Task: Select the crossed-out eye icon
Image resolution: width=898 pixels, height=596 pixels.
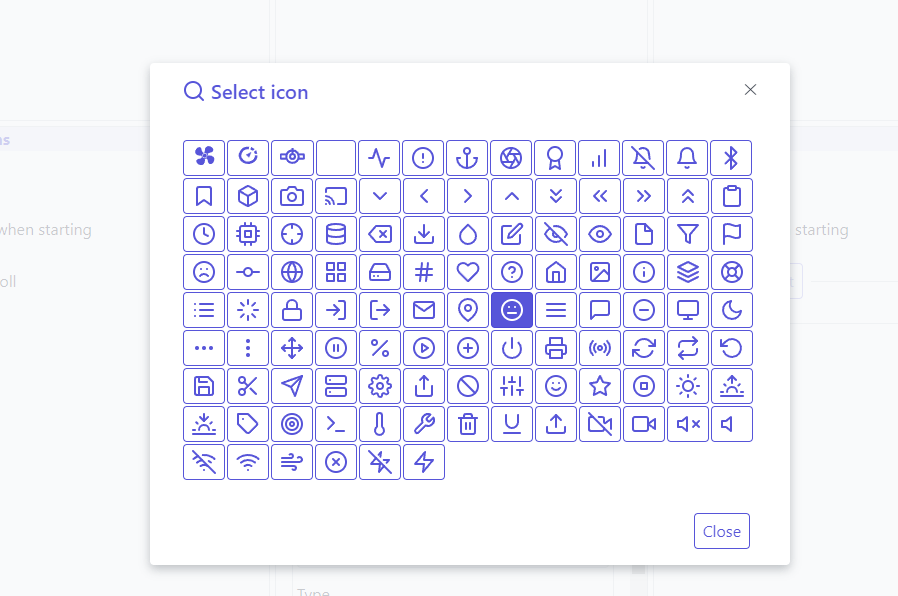Action: click(x=556, y=234)
